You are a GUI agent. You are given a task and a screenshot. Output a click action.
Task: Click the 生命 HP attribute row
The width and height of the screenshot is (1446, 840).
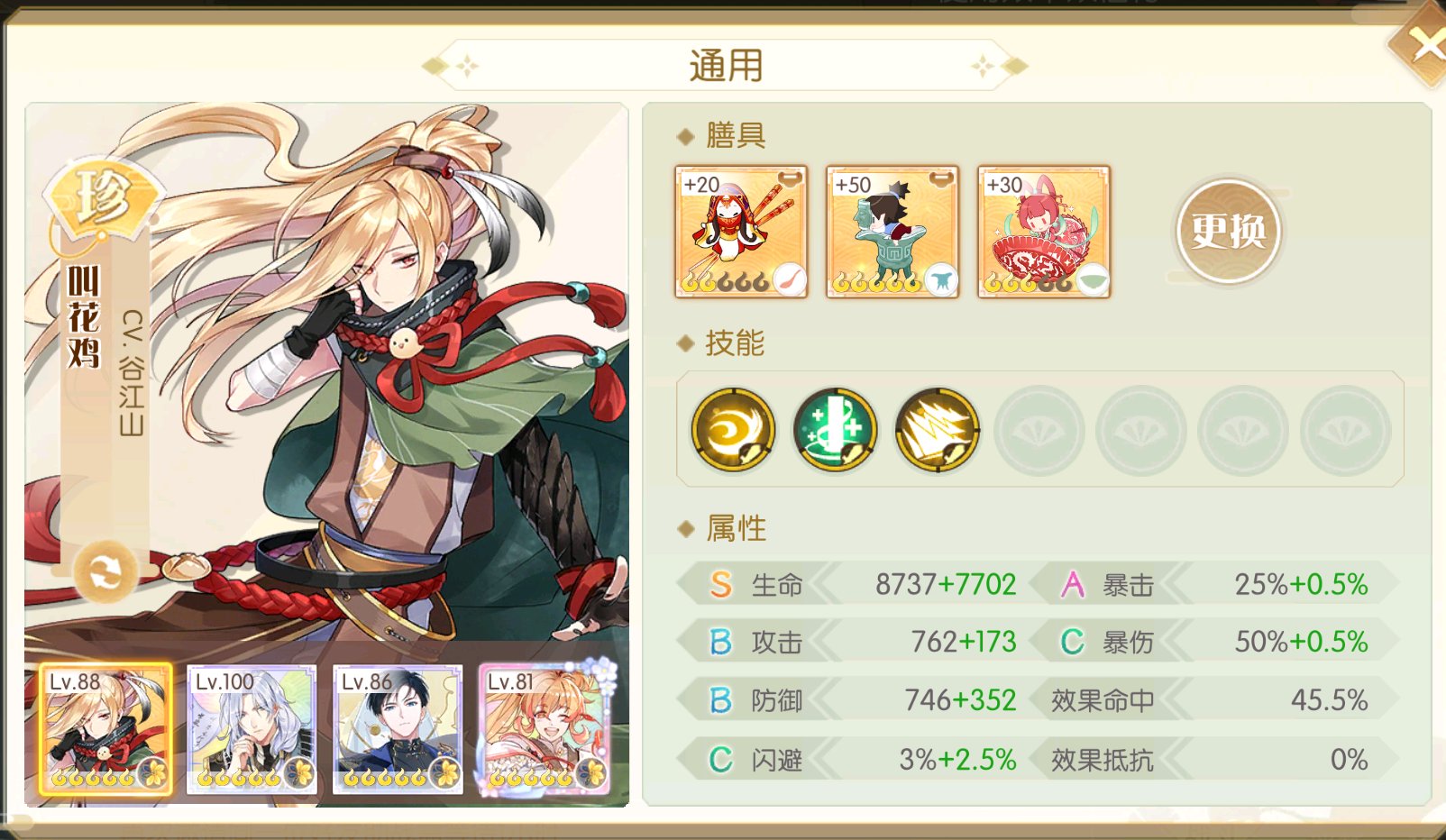(x=853, y=584)
